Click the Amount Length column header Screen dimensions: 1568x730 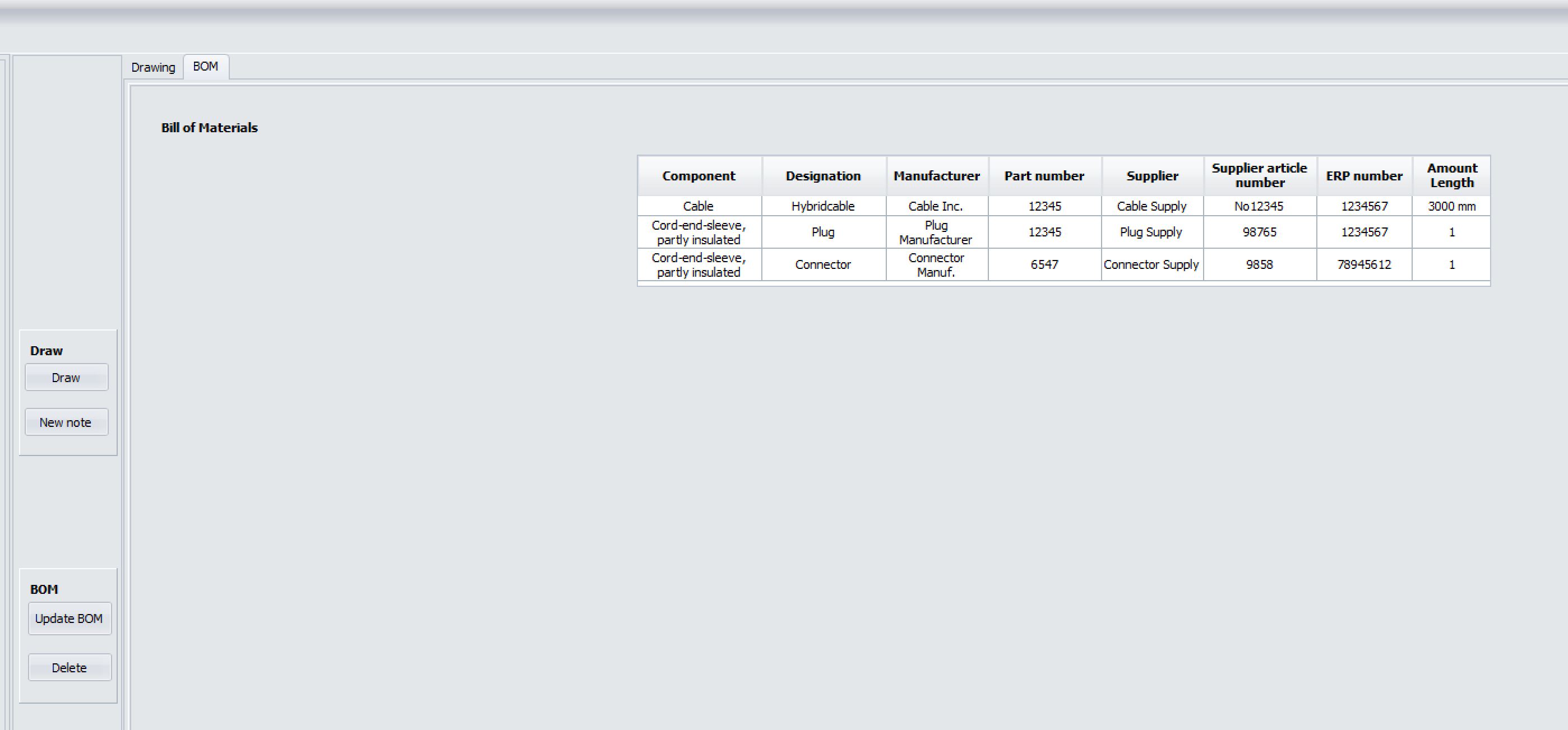click(x=1452, y=175)
